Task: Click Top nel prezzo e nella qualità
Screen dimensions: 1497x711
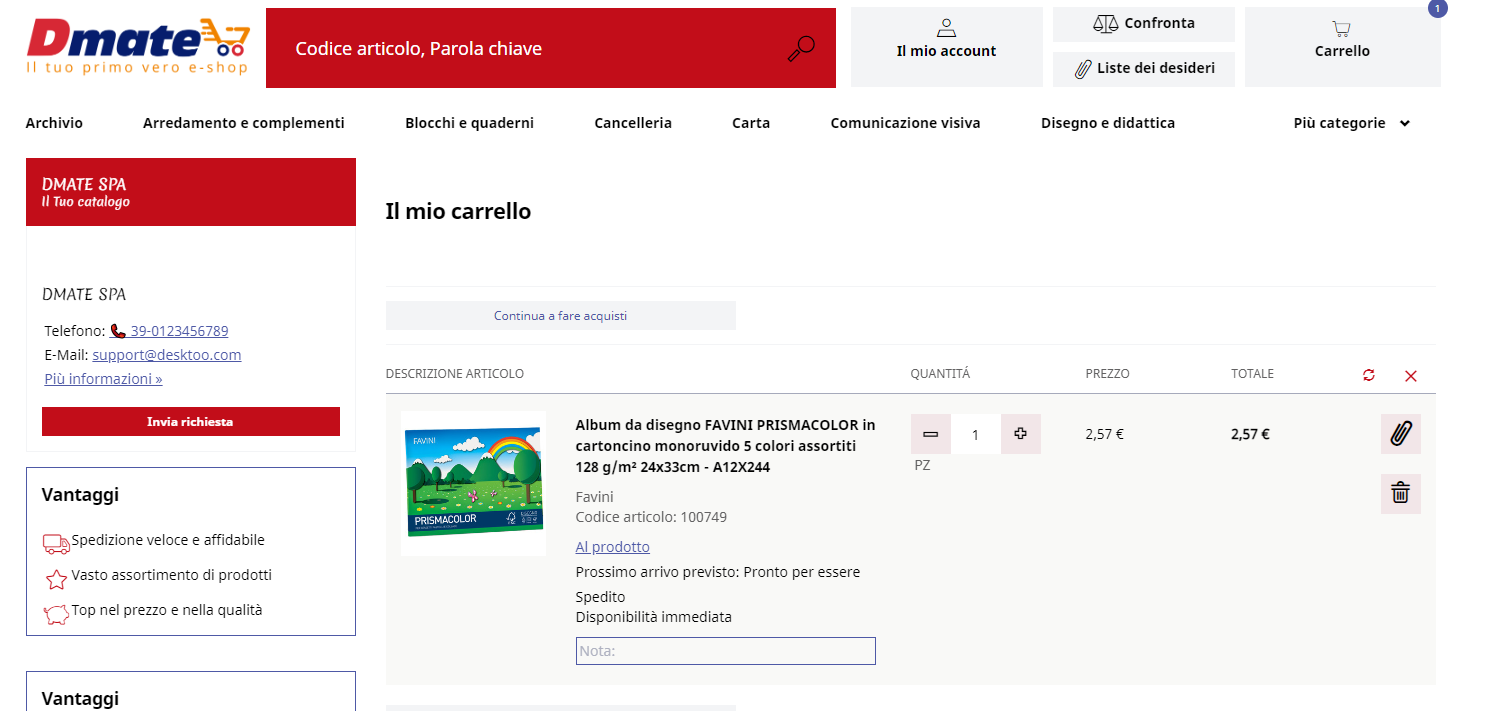Action: point(167,610)
